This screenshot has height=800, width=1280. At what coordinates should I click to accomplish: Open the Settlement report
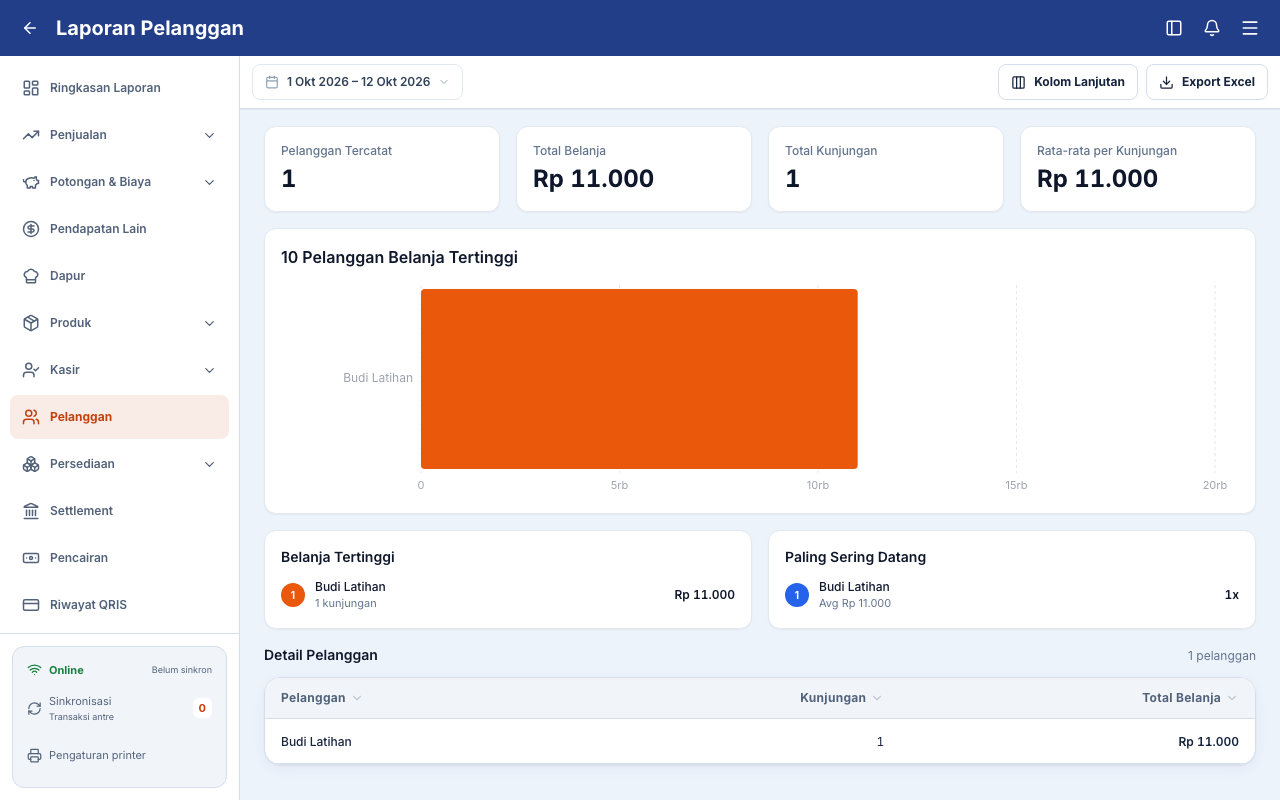tap(119, 511)
